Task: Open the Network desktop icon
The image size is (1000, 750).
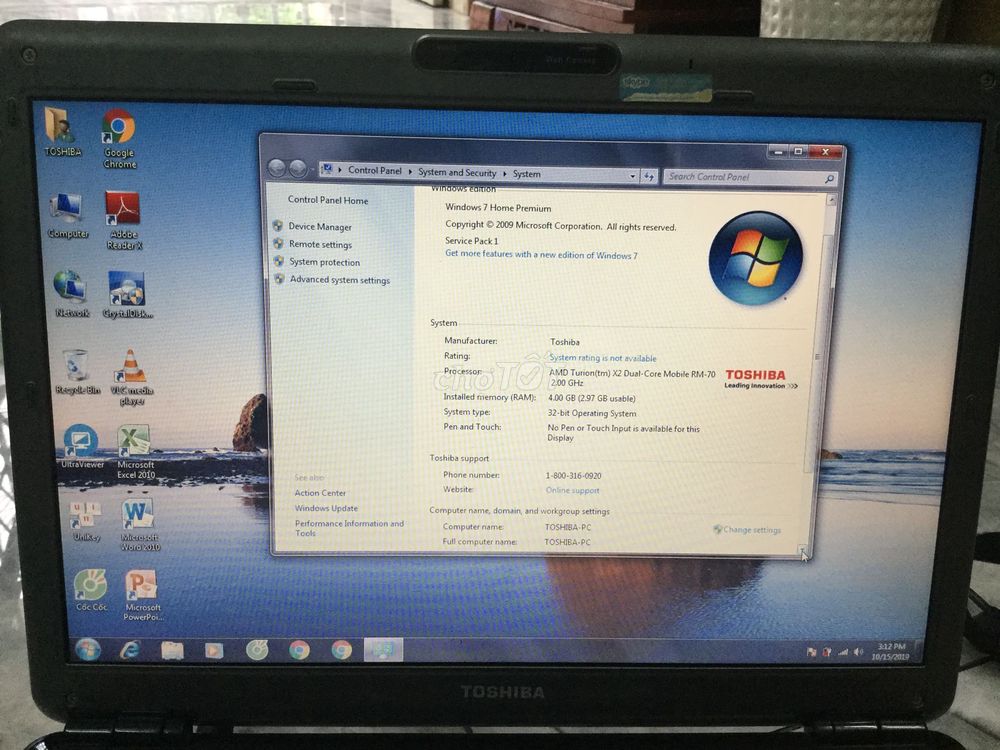Action: pyautogui.click(x=70, y=293)
